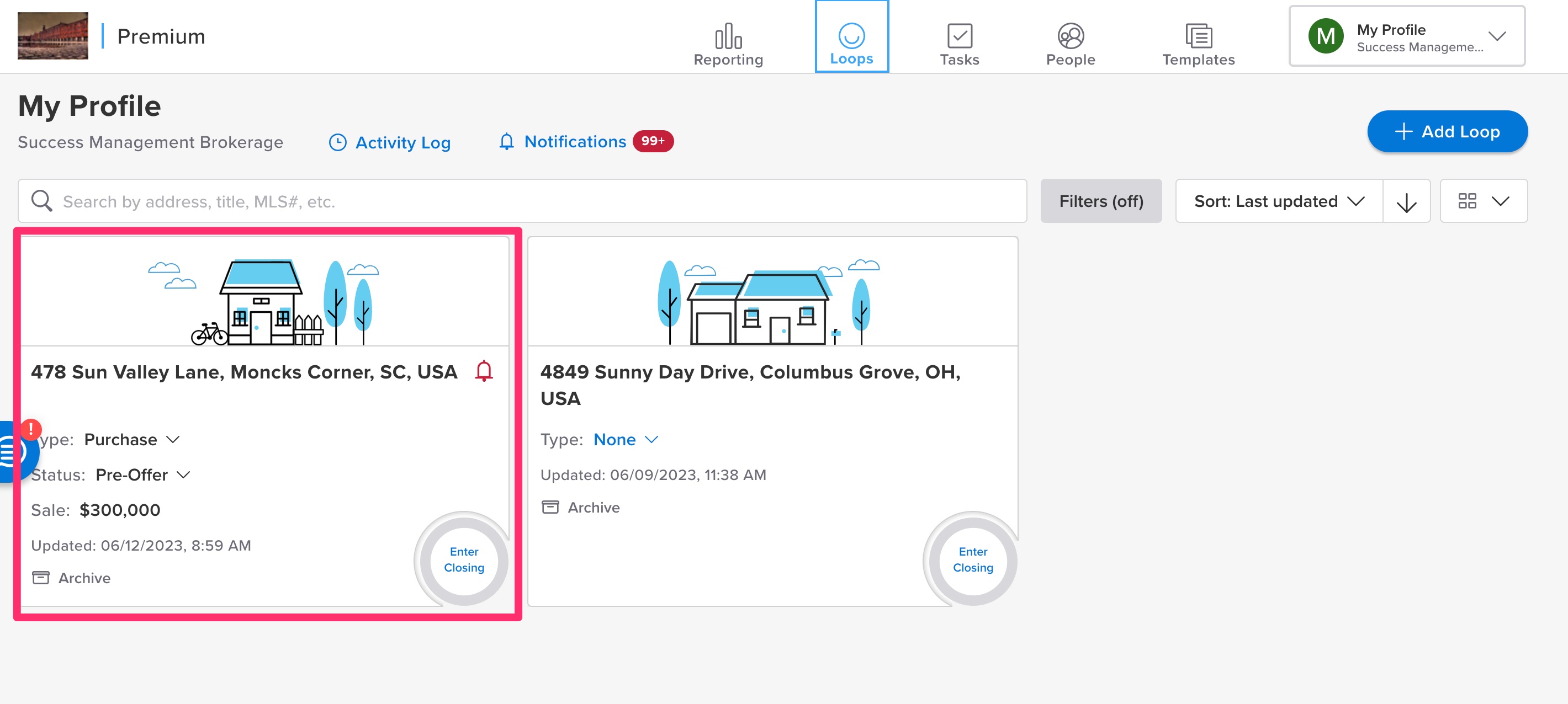Expand the Purchase type dropdown

pos(132,439)
